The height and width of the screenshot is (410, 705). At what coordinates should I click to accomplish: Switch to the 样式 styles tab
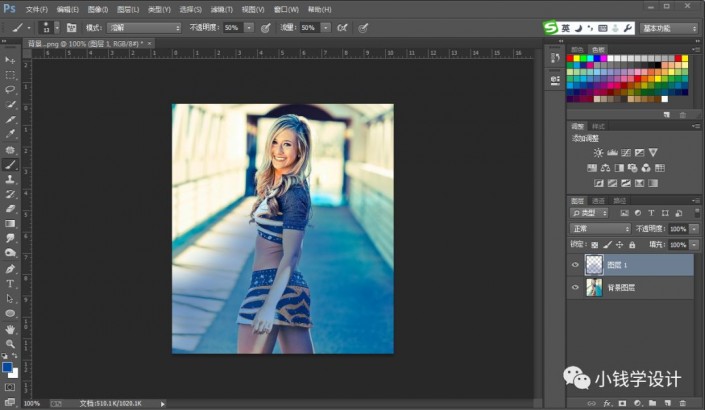[598, 126]
